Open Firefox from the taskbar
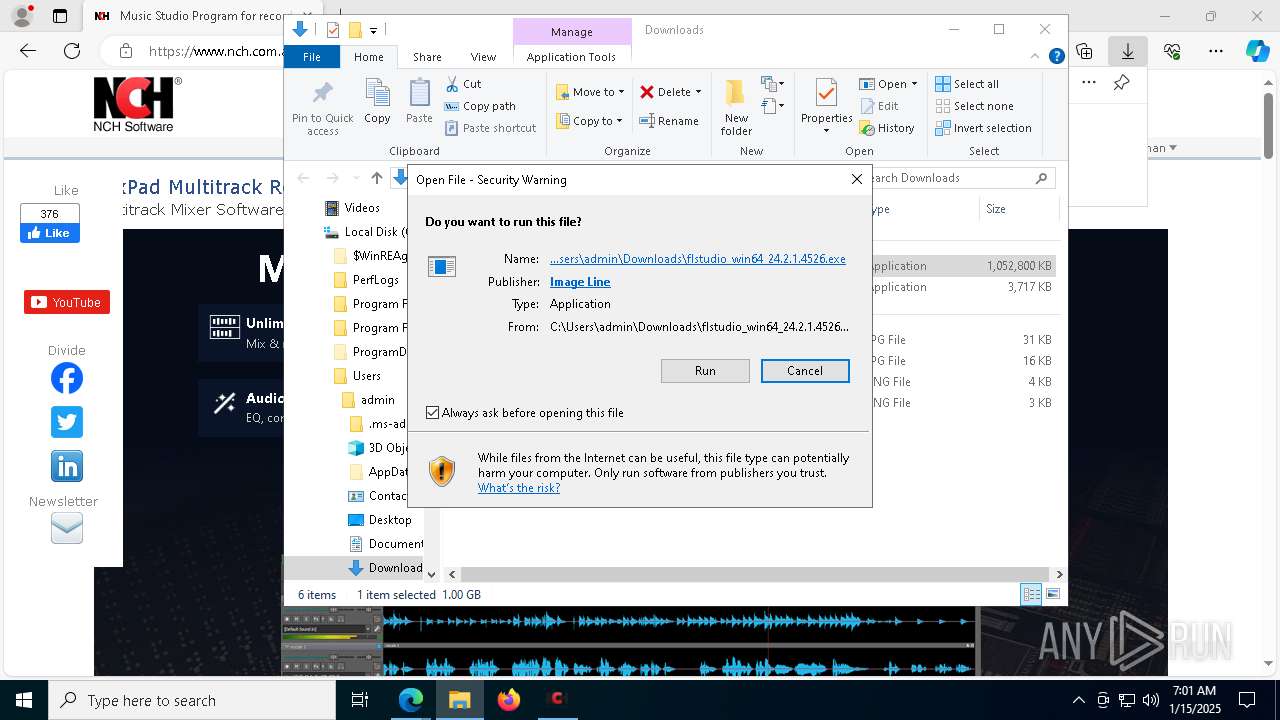 click(x=509, y=700)
